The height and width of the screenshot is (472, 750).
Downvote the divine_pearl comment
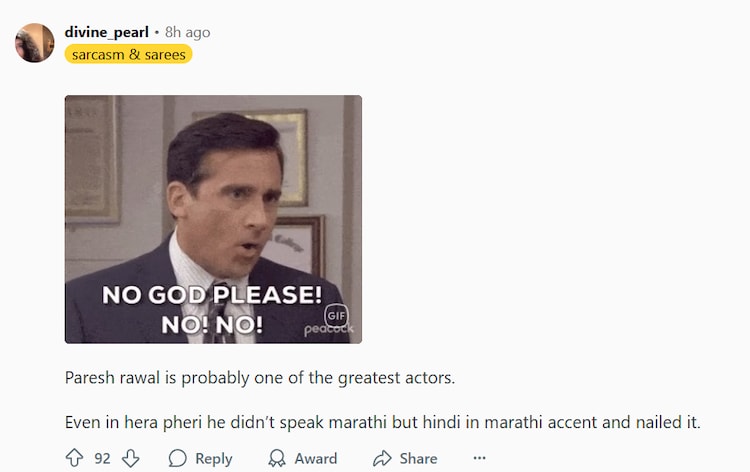point(130,458)
